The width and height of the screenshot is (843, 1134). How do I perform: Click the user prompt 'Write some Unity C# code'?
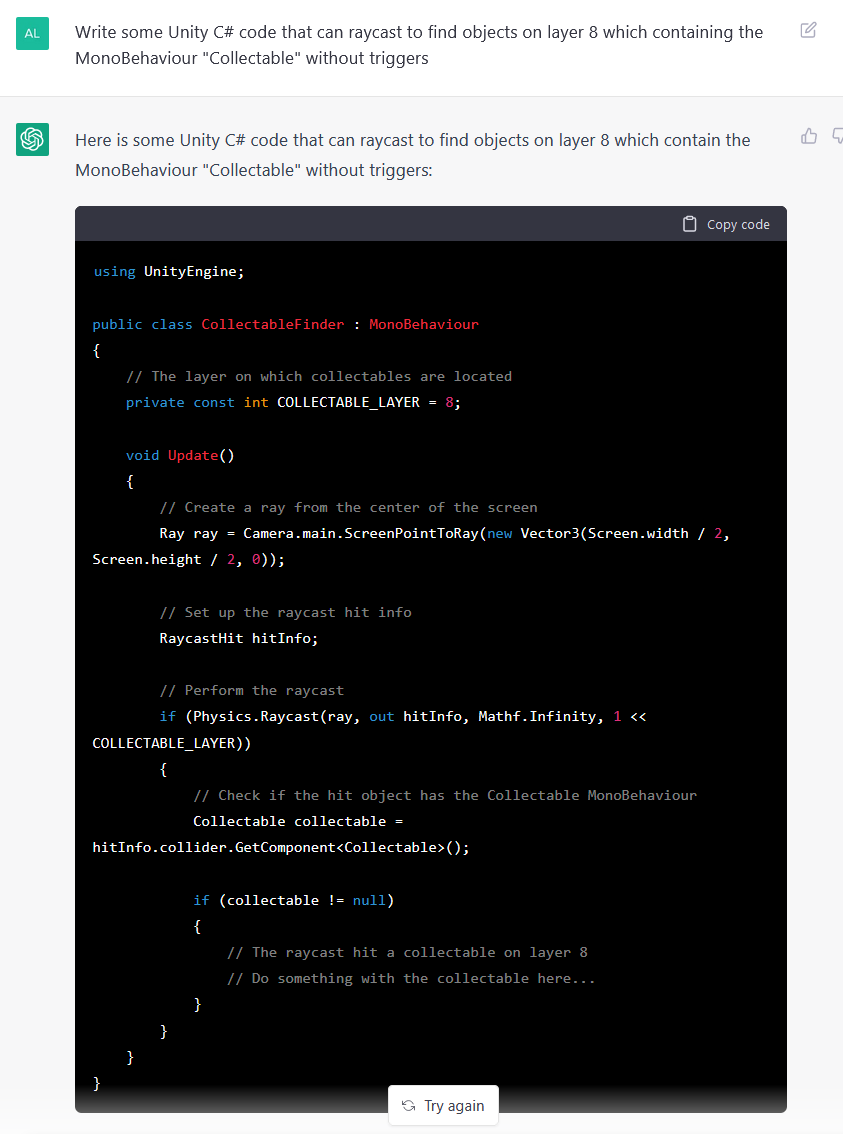click(419, 45)
